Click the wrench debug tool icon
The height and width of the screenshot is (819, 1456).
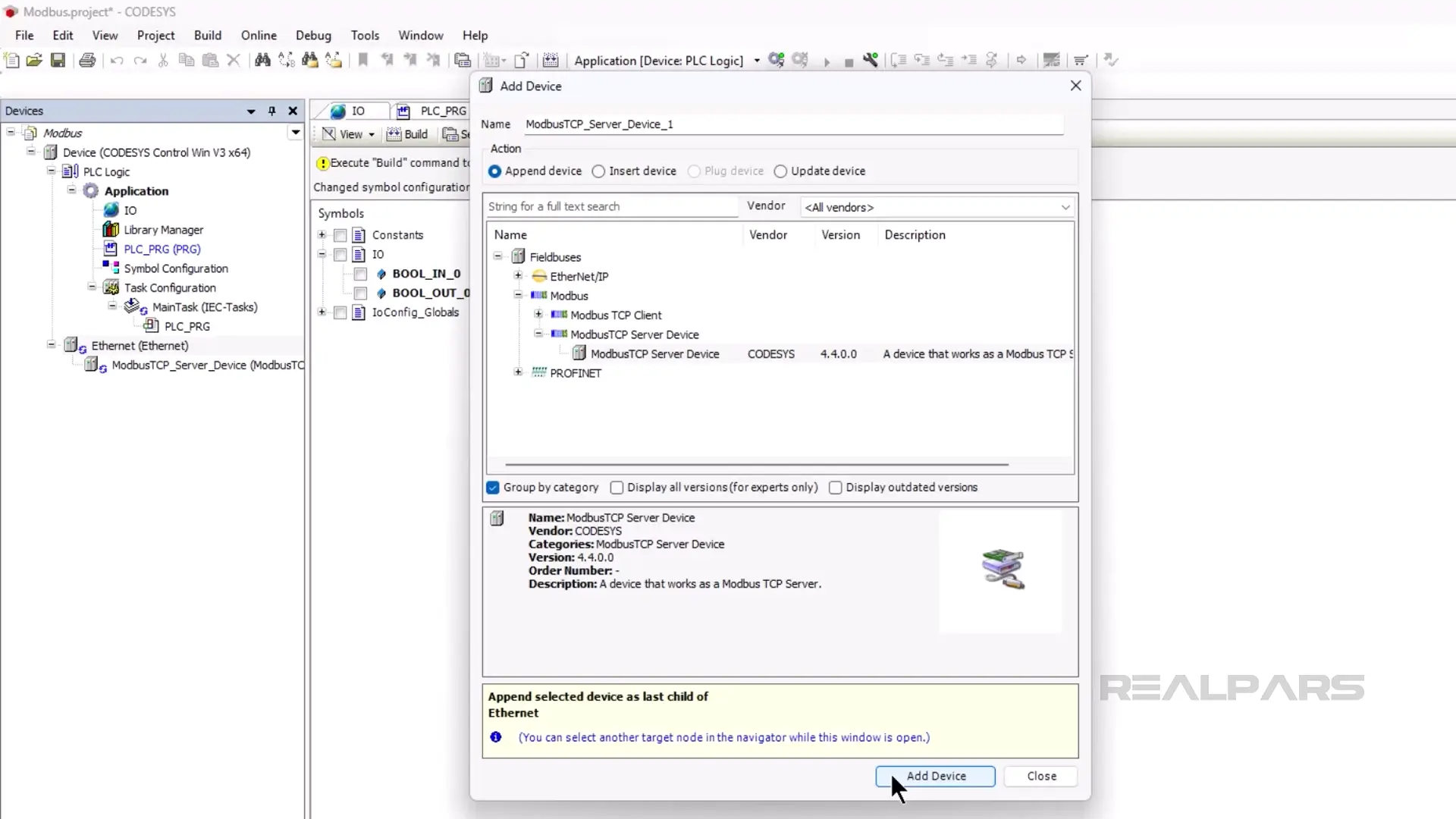point(871,60)
